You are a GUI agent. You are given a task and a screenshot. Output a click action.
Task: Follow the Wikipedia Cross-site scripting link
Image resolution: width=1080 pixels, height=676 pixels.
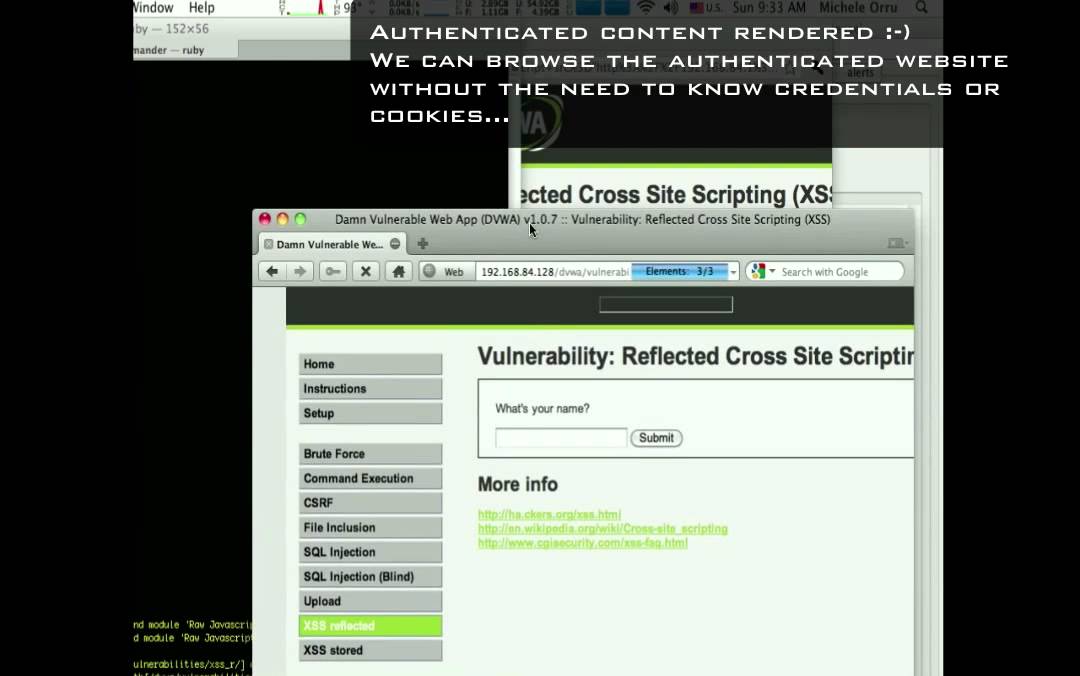tap(603, 529)
